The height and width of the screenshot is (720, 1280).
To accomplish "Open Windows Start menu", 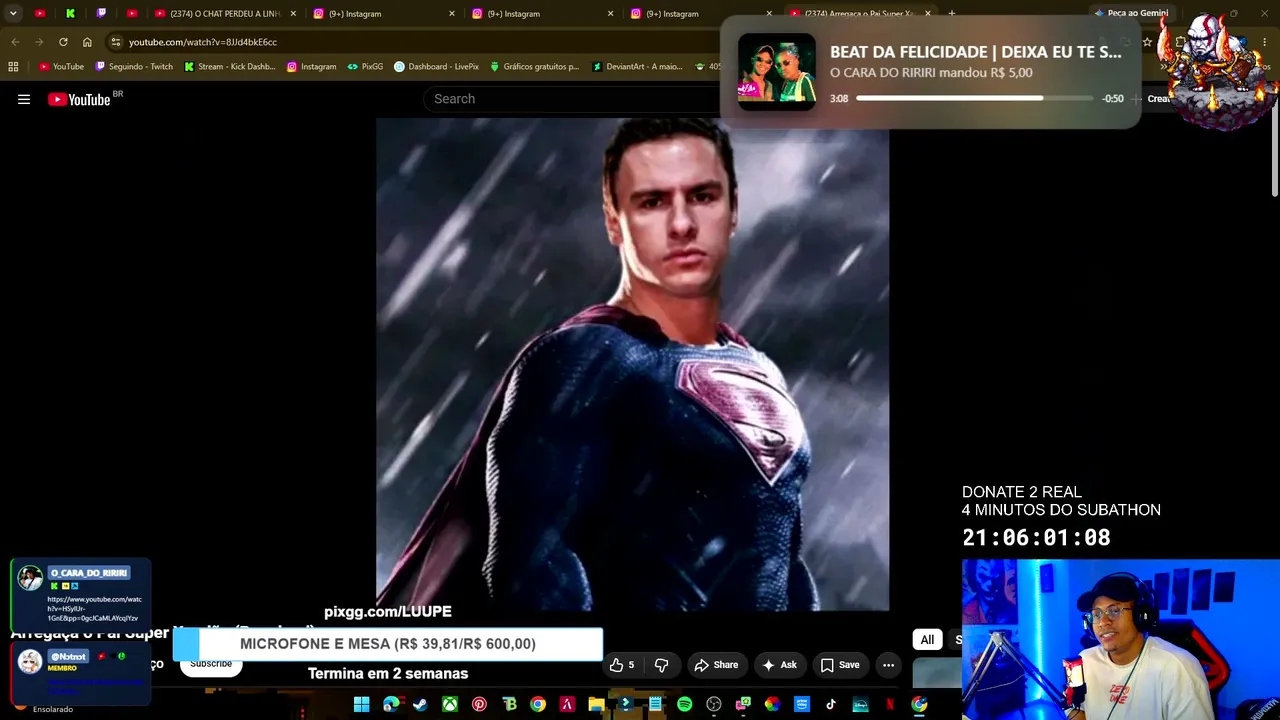I will (x=361, y=704).
